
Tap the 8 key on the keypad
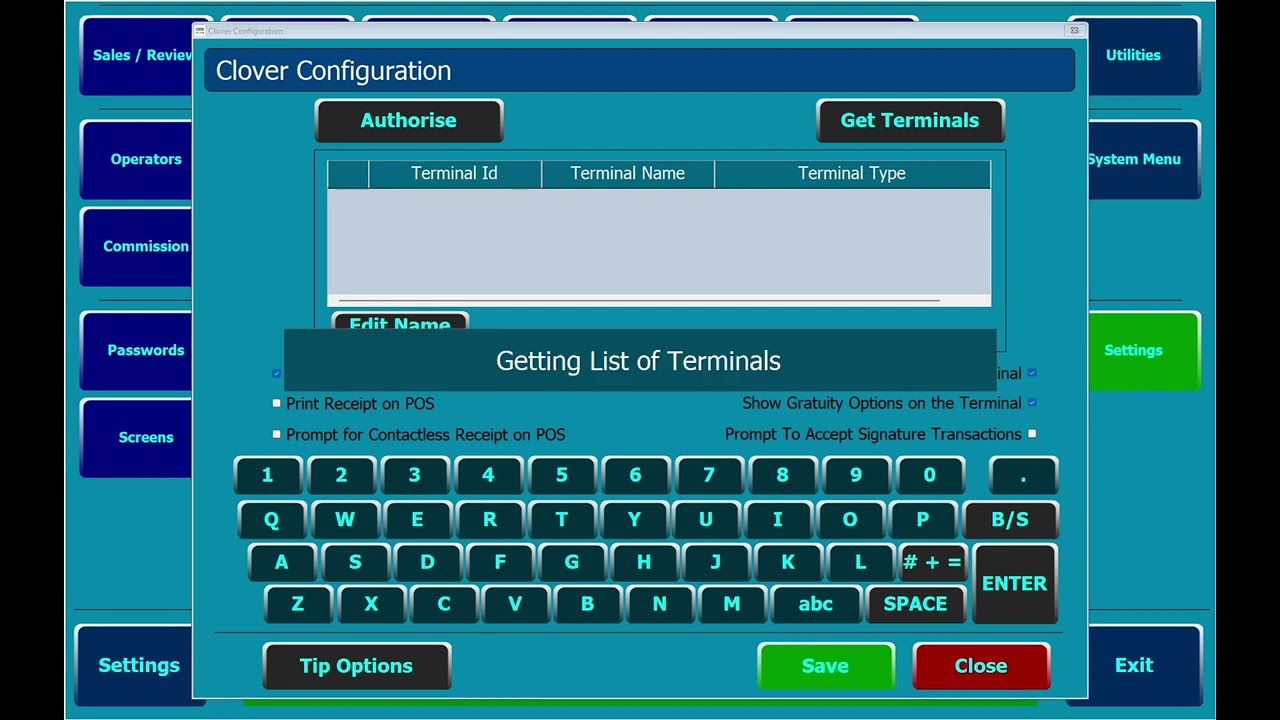(x=782, y=476)
